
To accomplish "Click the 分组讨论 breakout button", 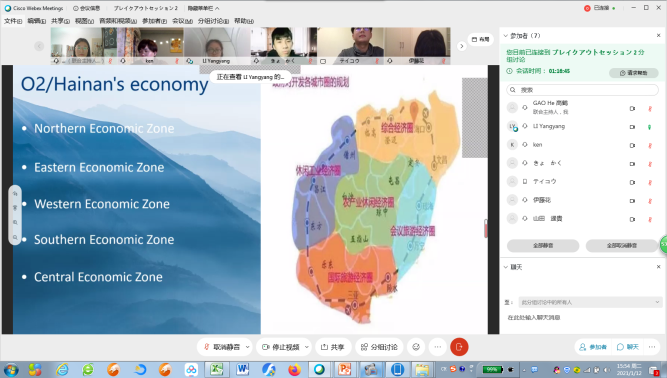I will pos(379,347).
